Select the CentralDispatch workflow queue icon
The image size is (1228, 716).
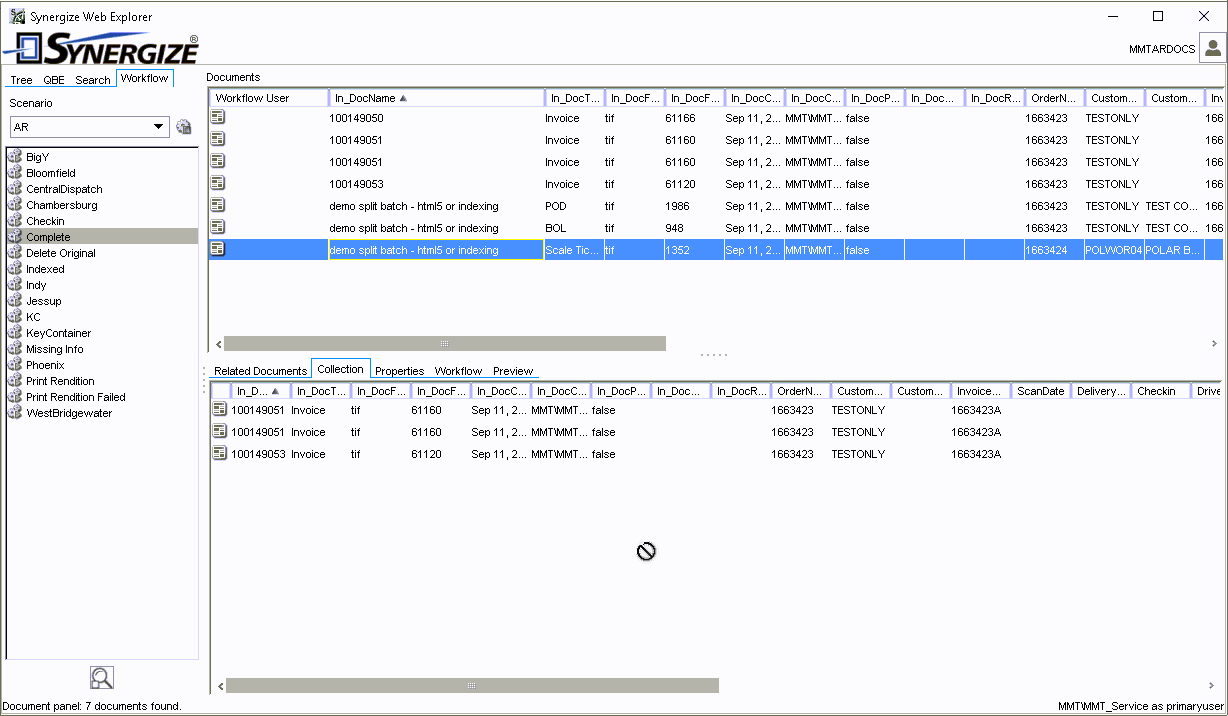click(x=15, y=189)
